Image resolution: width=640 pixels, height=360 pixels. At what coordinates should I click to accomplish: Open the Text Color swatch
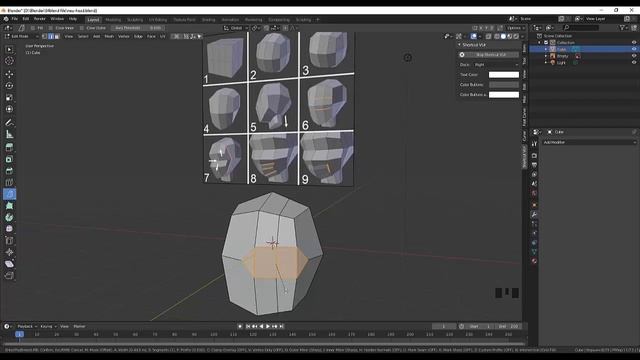click(x=504, y=75)
